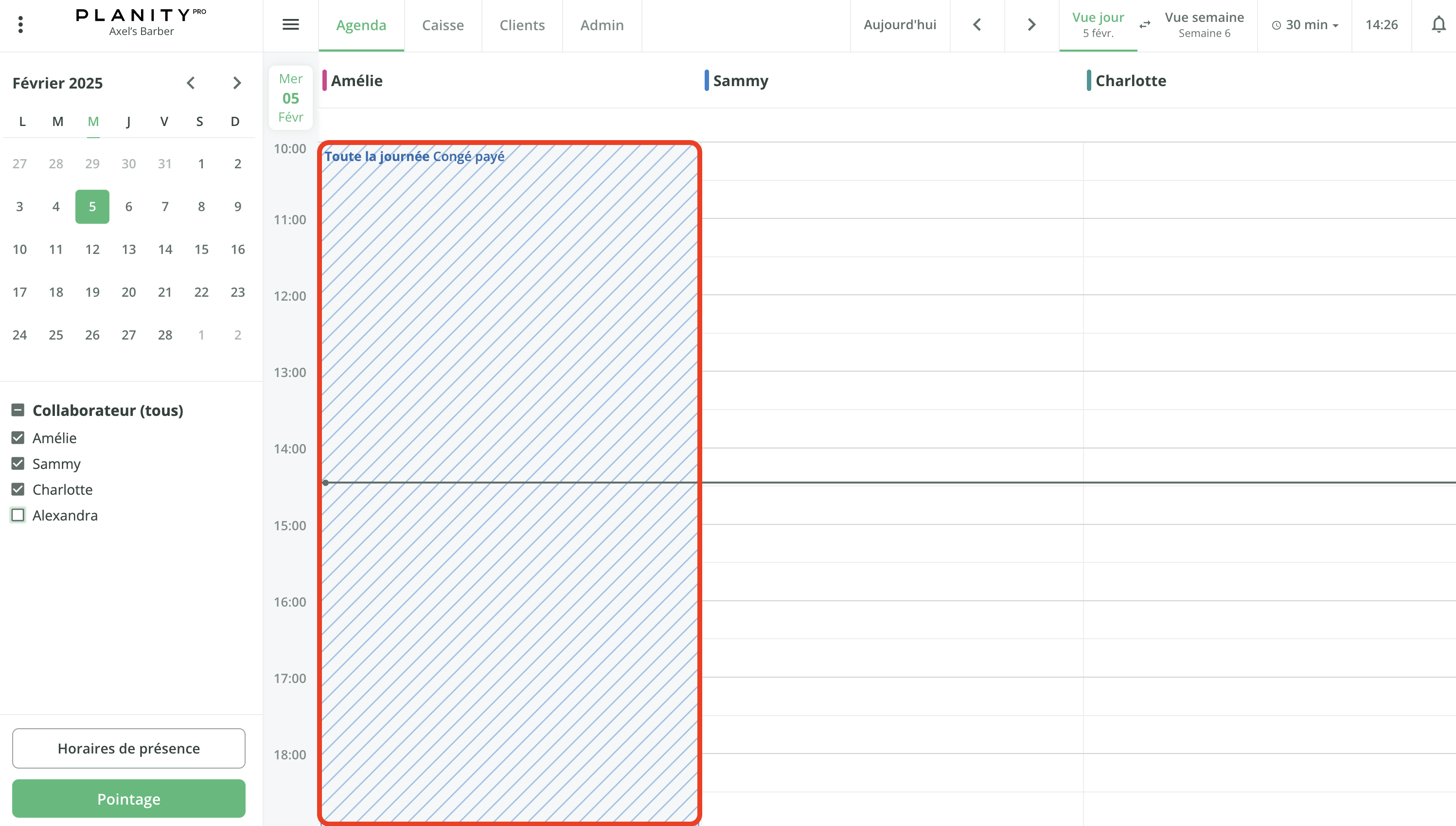
Task: Uncheck the Amélie collaborator checkbox
Action: tap(18, 437)
